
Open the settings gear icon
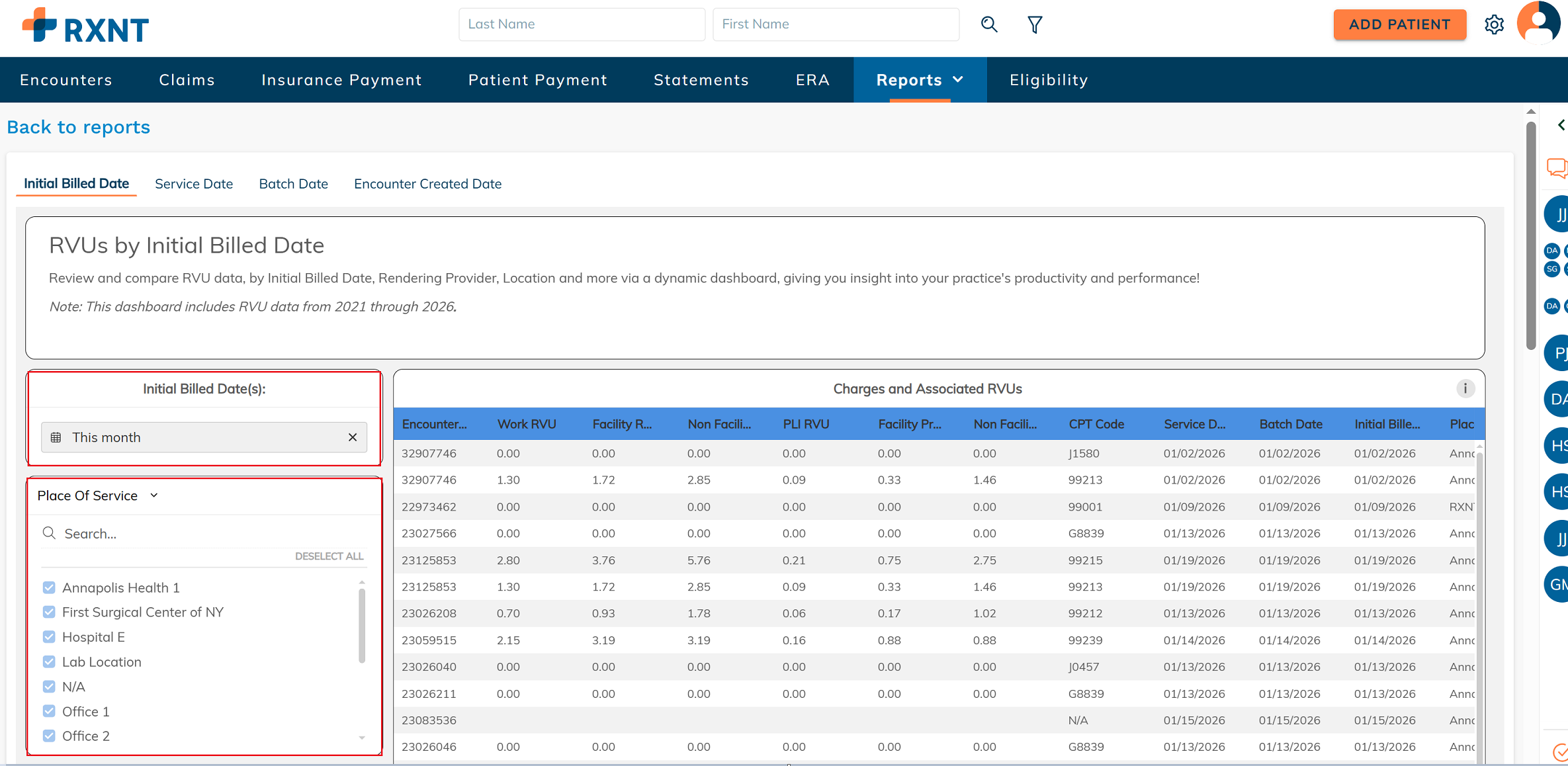tap(1494, 24)
